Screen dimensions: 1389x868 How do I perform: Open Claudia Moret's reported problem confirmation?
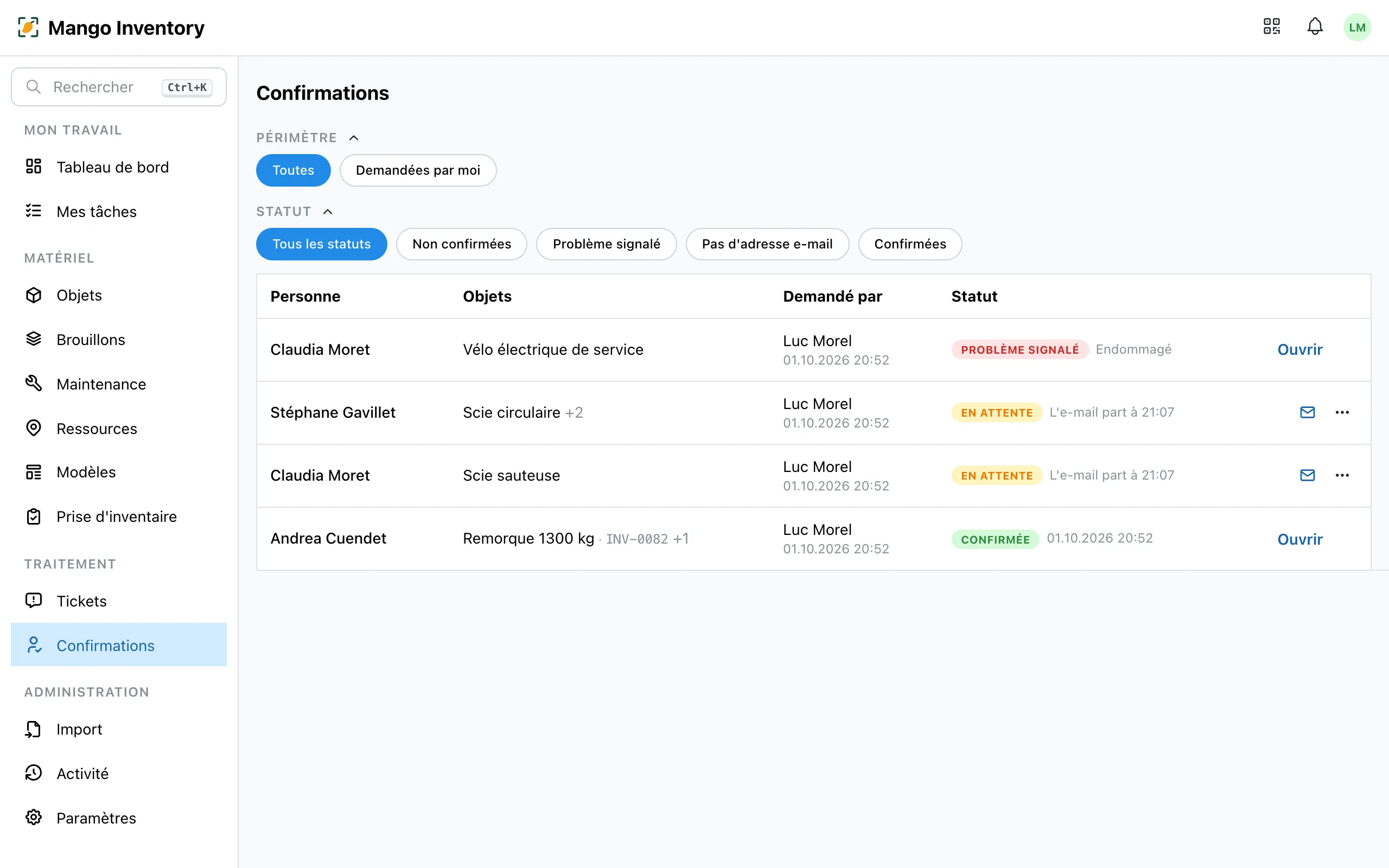[1299, 349]
